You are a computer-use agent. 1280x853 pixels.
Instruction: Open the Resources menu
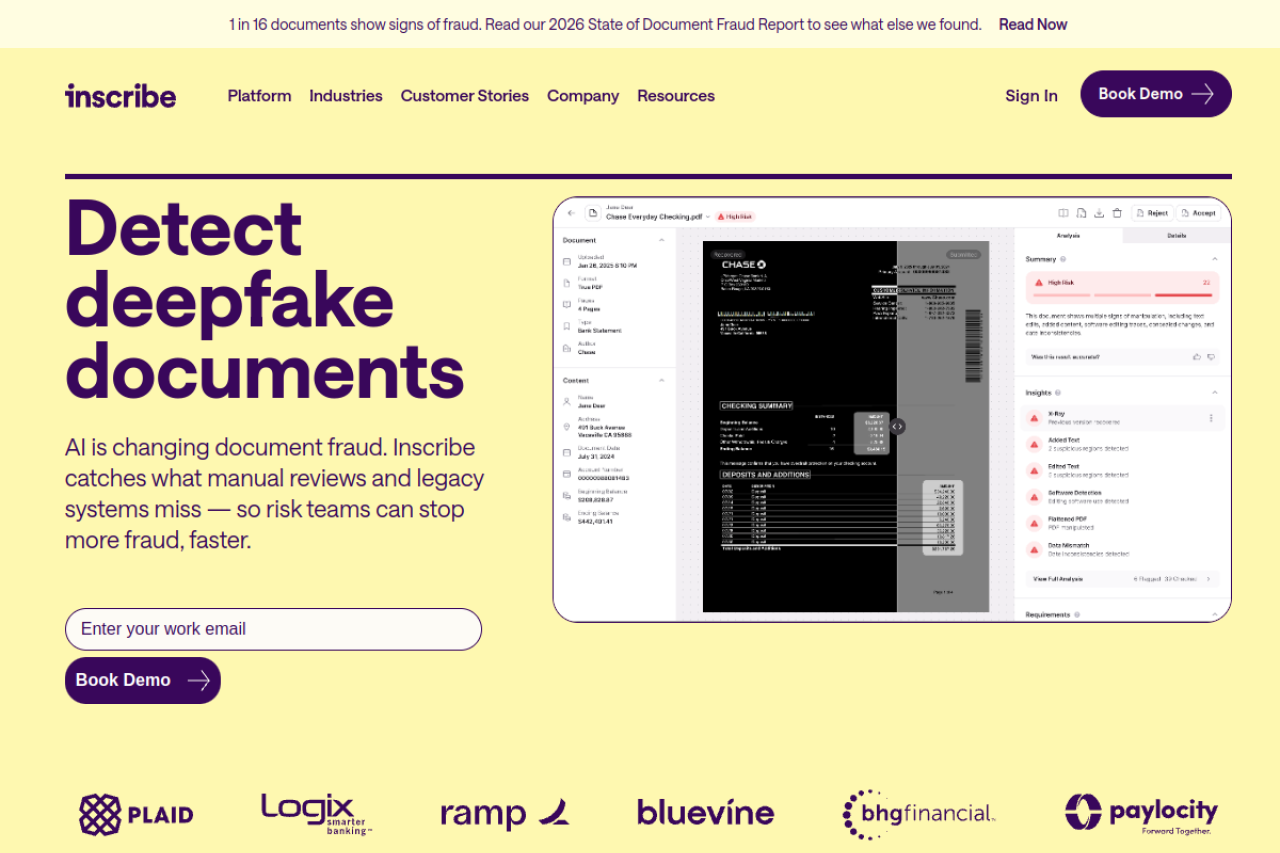click(x=676, y=96)
